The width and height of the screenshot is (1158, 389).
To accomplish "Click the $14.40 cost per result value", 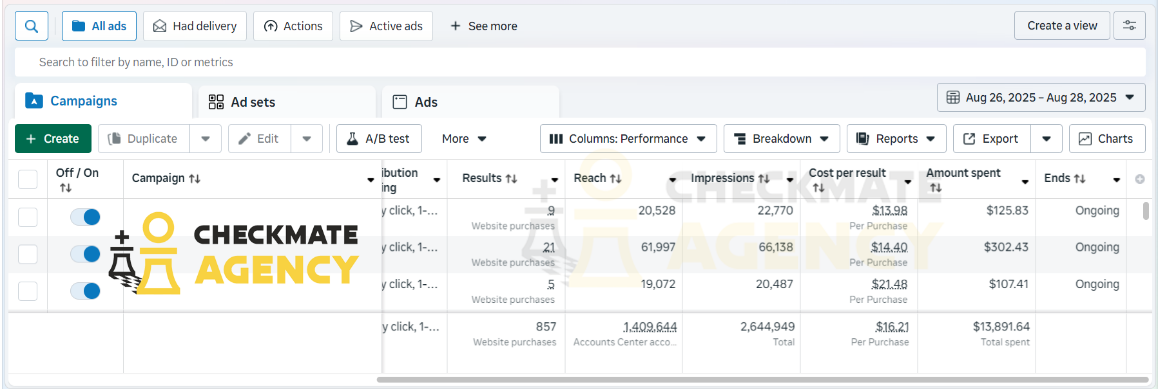I will [x=890, y=248].
